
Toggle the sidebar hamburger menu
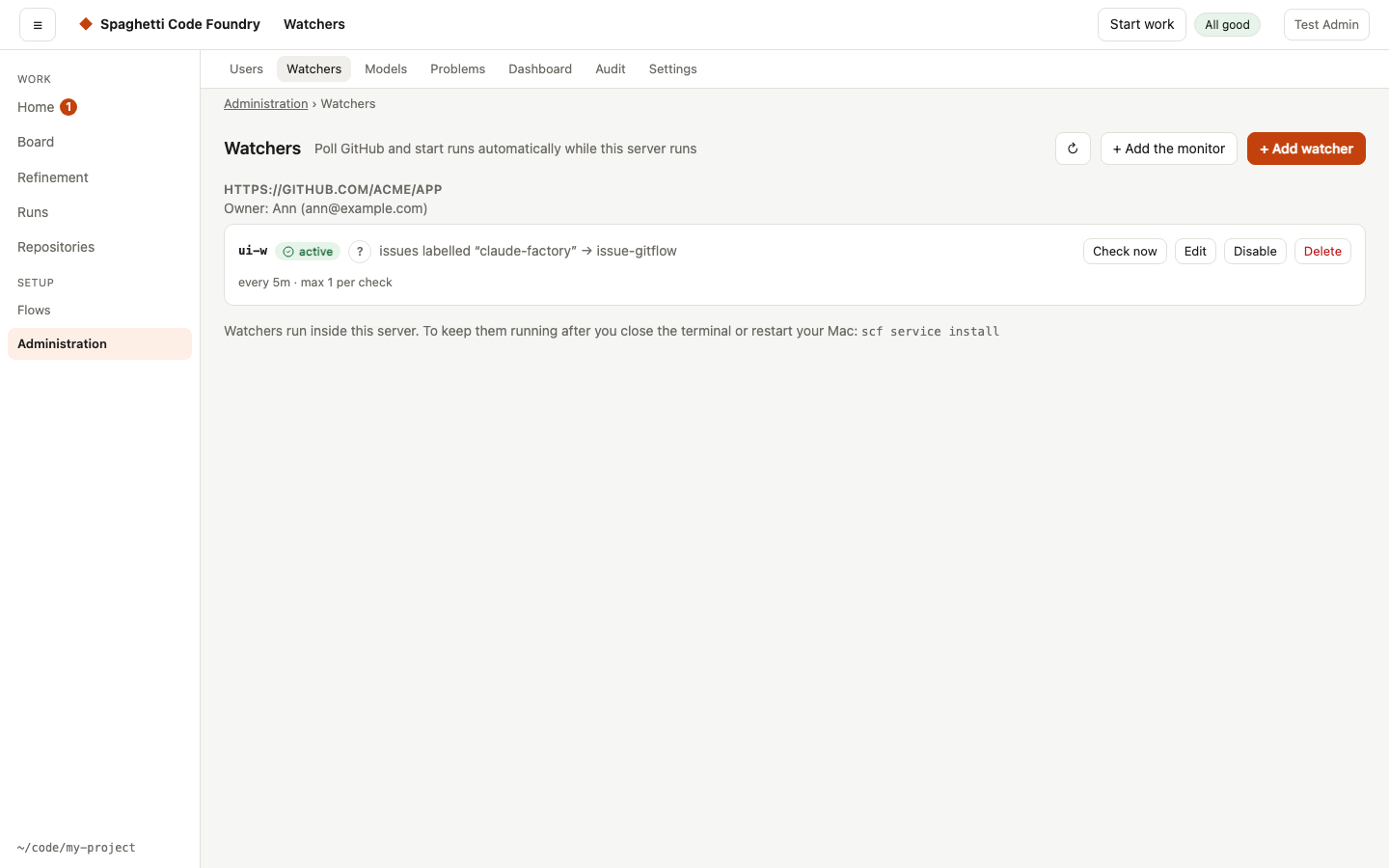point(38,25)
